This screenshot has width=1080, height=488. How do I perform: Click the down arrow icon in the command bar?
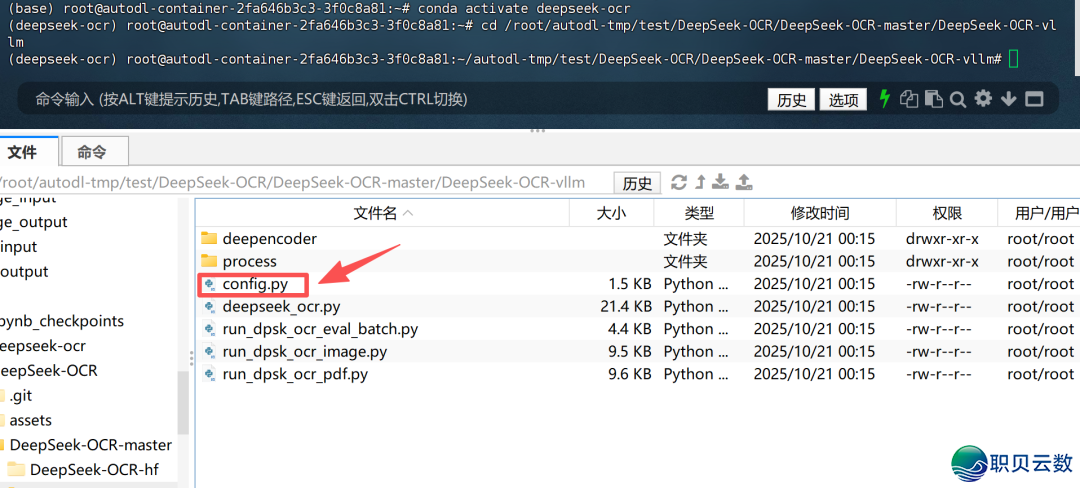pyautogui.click(x=1008, y=99)
